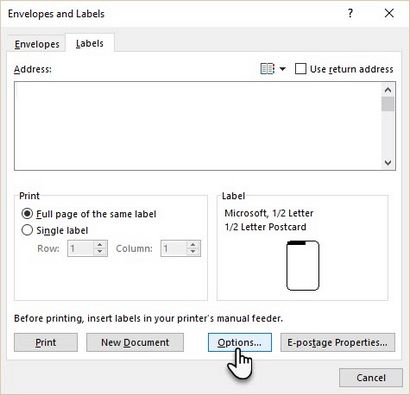Click the address box scroll up arrow
This screenshot has height=395, width=410.
(388, 90)
